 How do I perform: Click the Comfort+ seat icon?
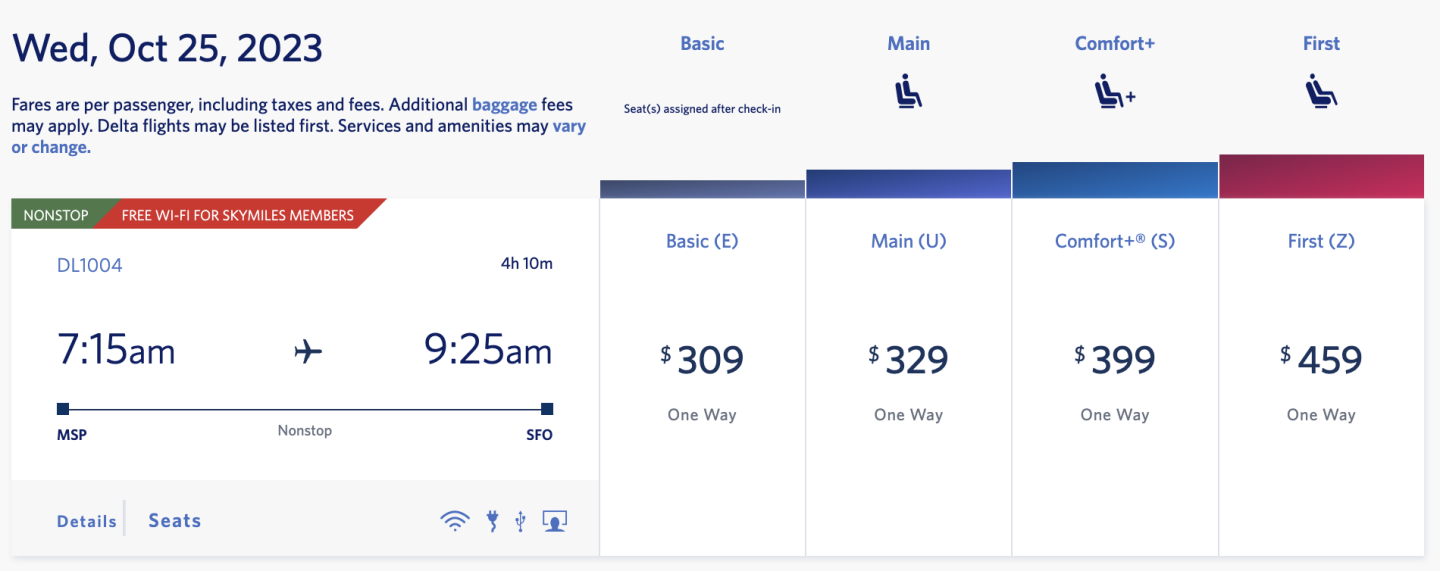(1114, 93)
